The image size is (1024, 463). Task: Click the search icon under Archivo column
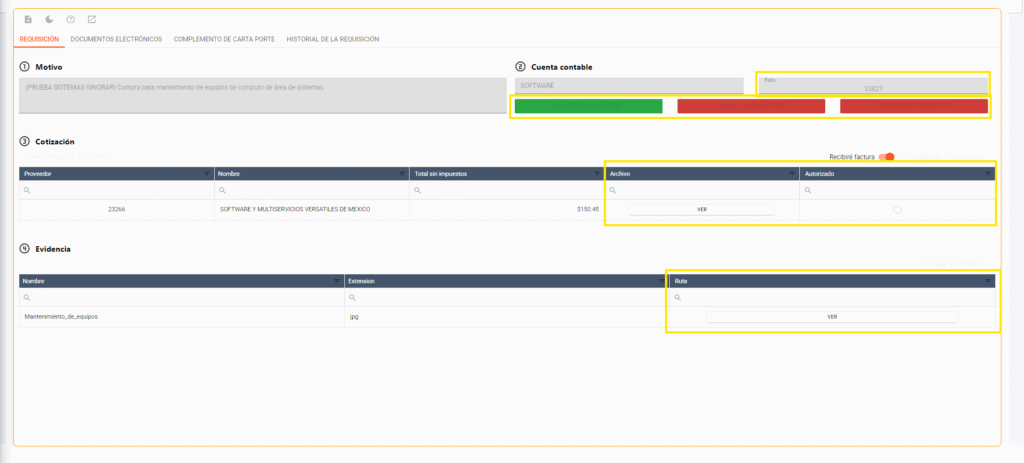613,191
